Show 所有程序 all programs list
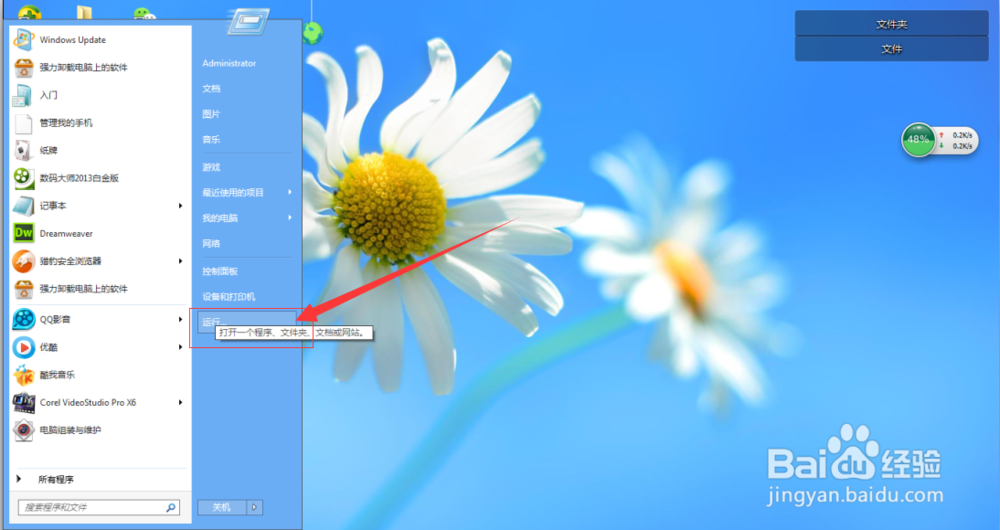Screen dimensions: 1000x530 click(56, 480)
